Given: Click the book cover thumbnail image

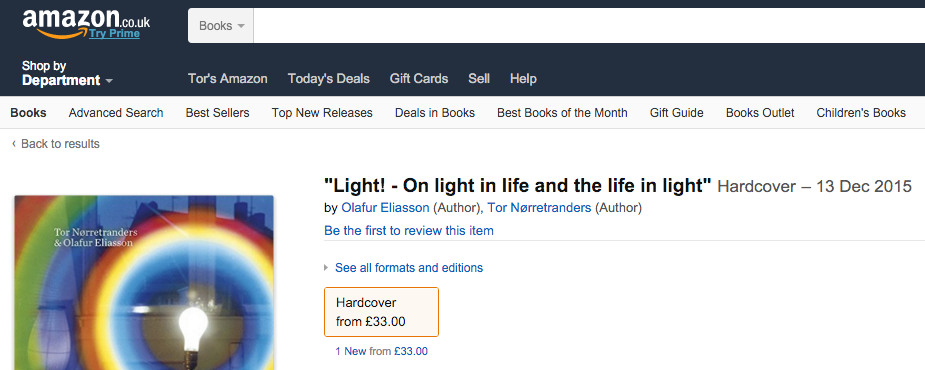Looking at the screenshot, I should (x=144, y=283).
